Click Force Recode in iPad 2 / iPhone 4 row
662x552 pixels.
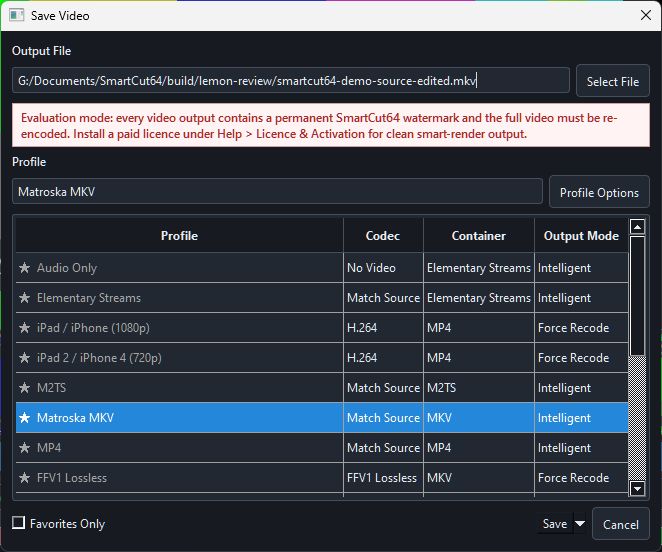[581, 358]
